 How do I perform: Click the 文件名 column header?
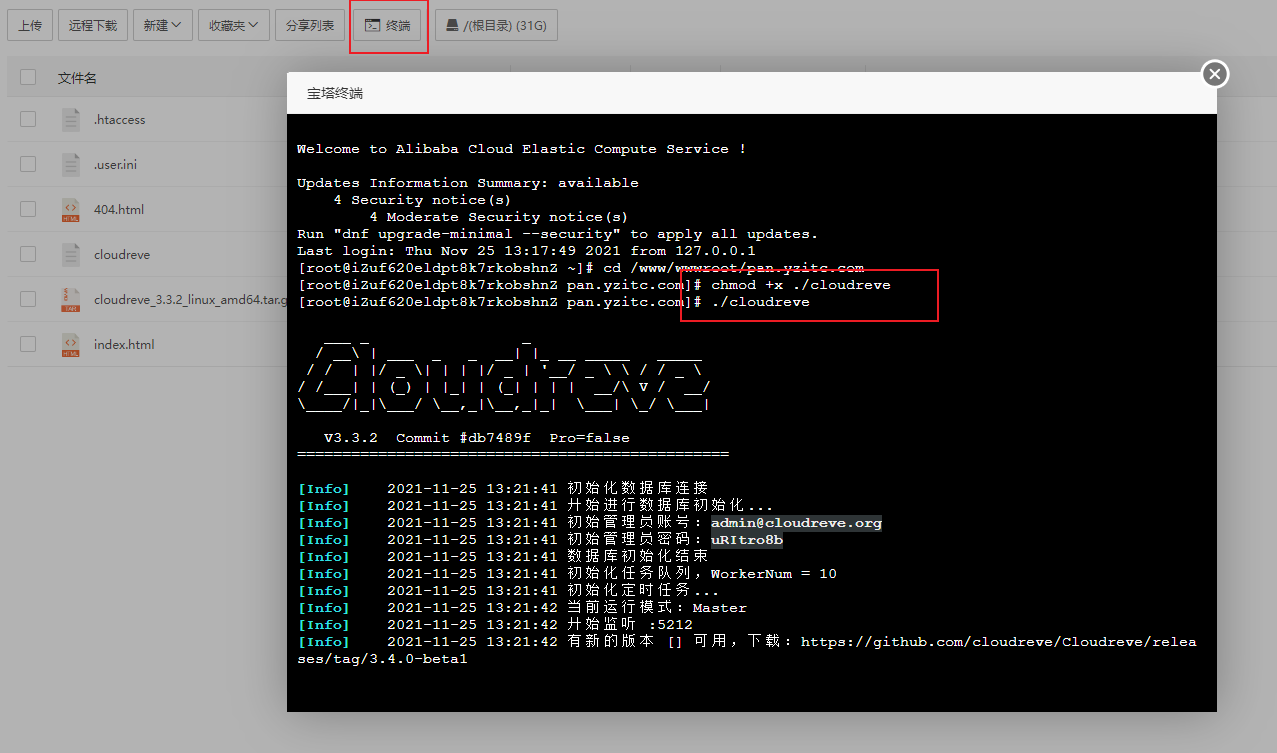[x=77, y=78]
